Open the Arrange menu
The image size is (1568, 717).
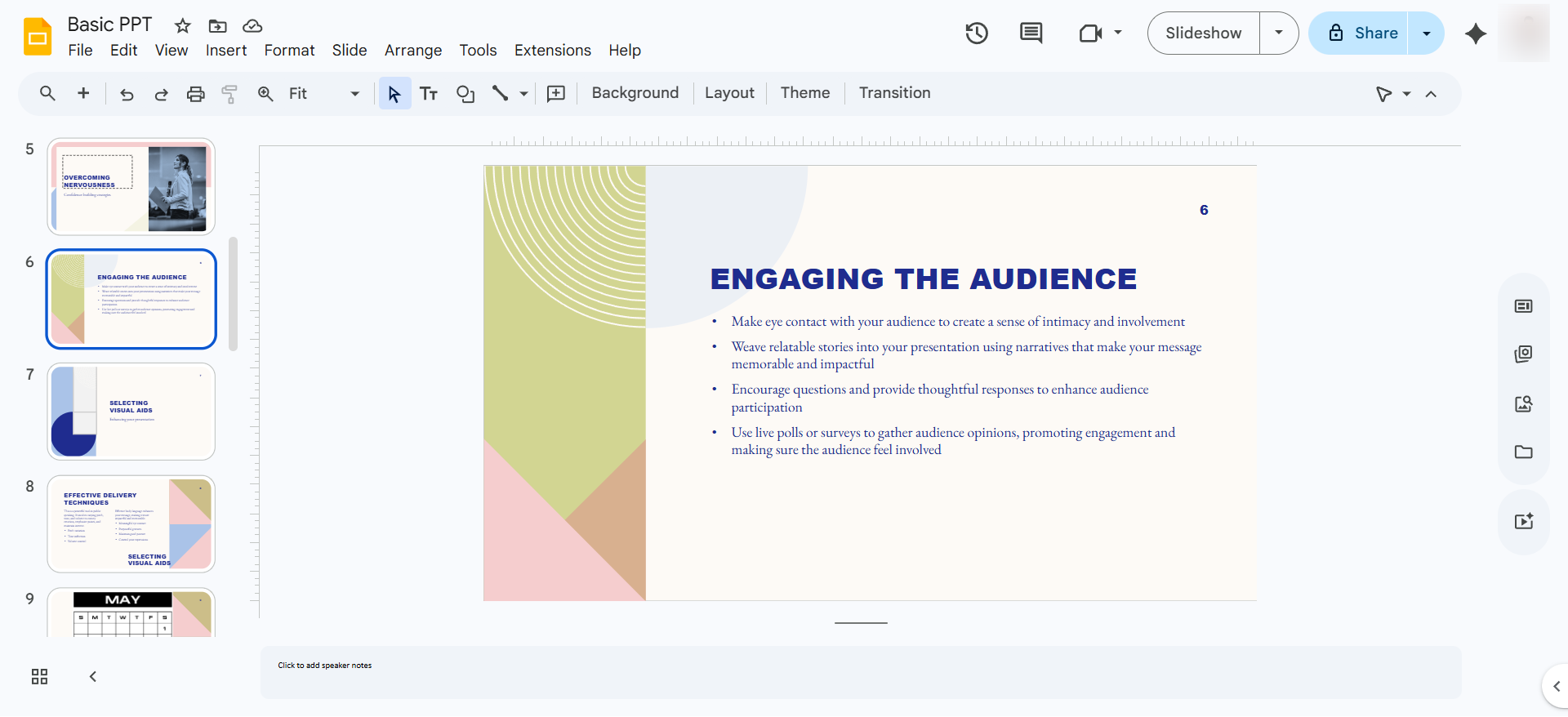click(x=413, y=51)
